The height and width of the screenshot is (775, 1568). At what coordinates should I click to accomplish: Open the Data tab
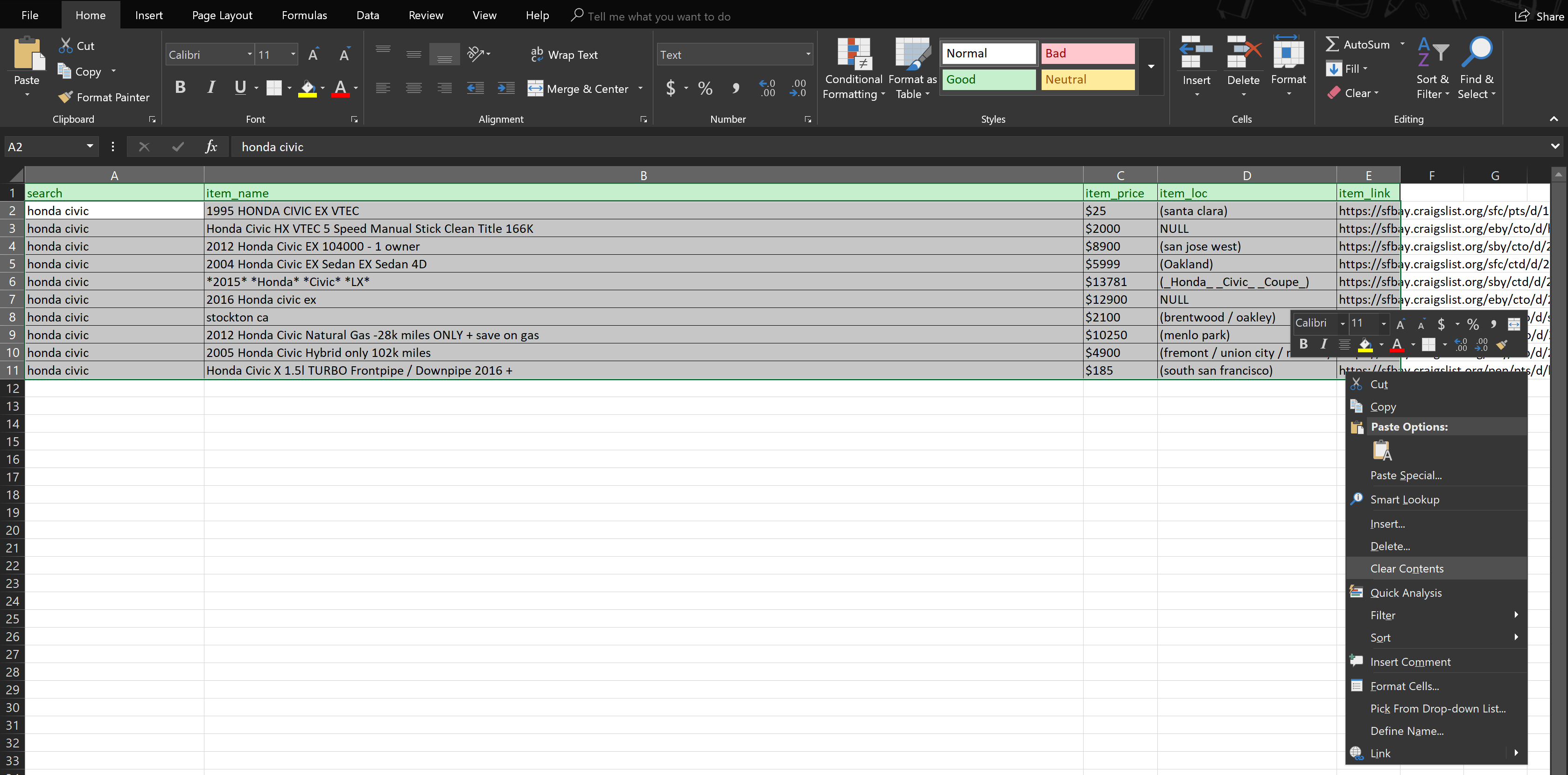[x=368, y=15]
